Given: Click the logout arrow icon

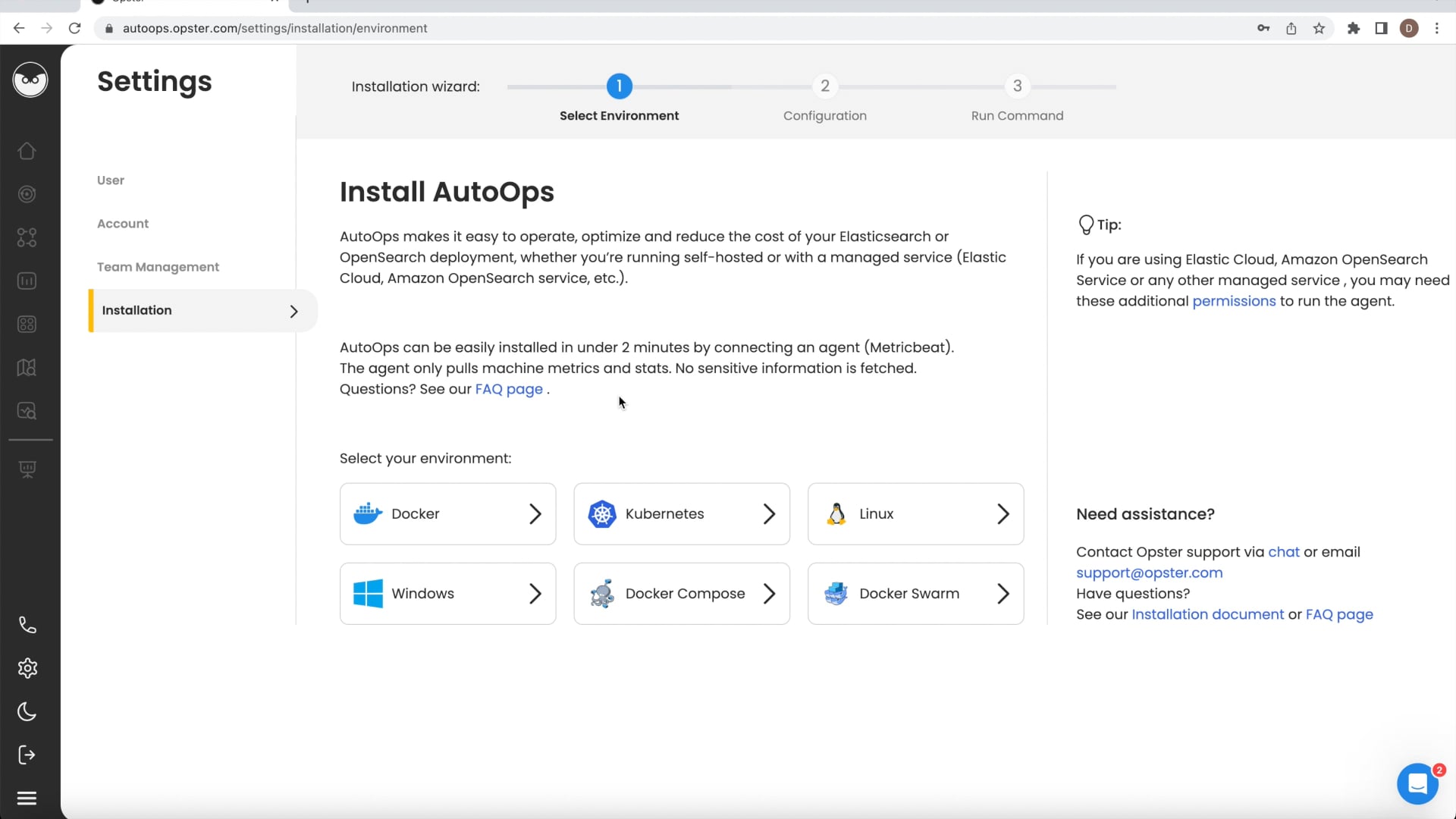Looking at the screenshot, I should (27, 755).
